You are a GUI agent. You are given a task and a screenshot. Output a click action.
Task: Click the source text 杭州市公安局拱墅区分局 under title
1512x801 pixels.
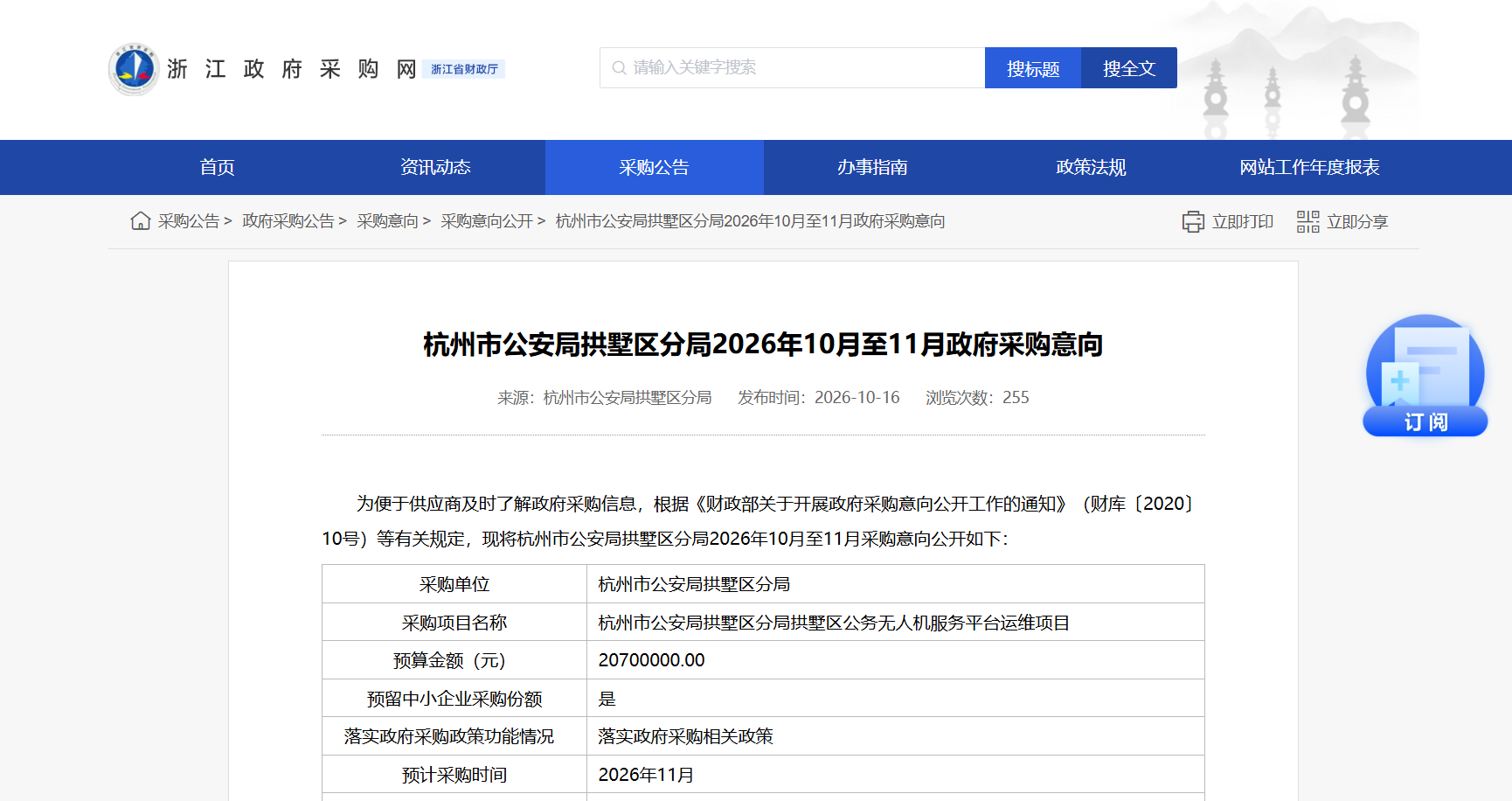(628, 398)
